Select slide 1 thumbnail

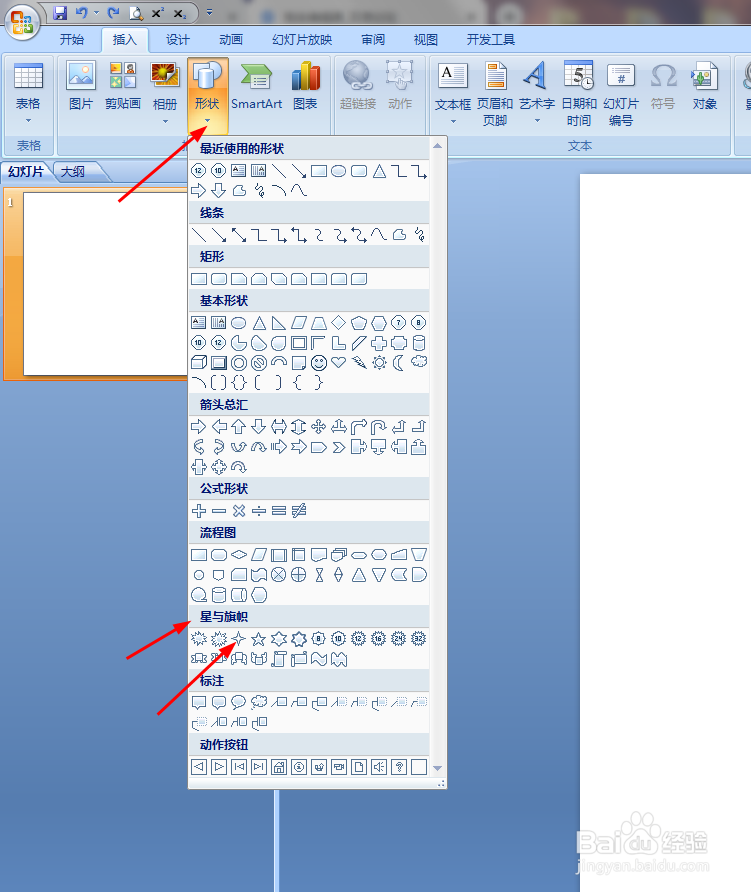pyautogui.click(x=105, y=284)
